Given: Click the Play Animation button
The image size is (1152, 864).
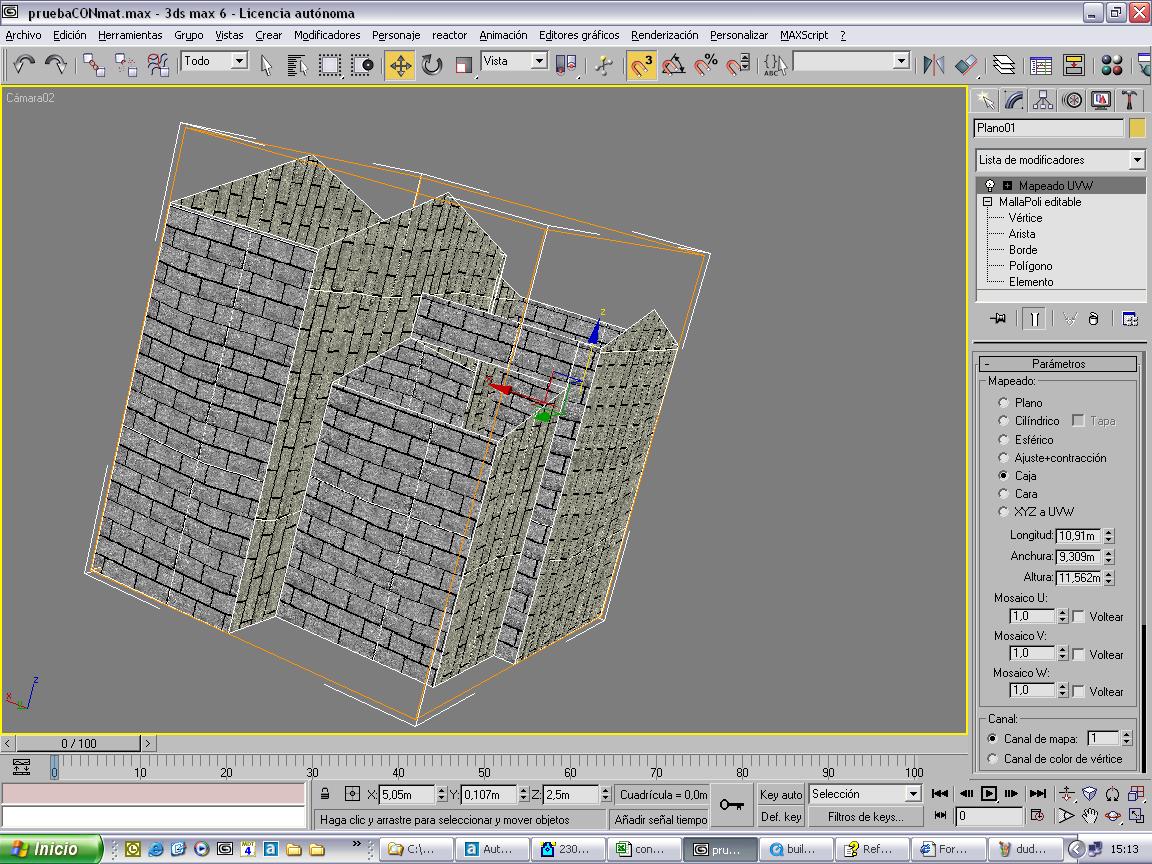Looking at the screenshot, I should pos(989,794).
